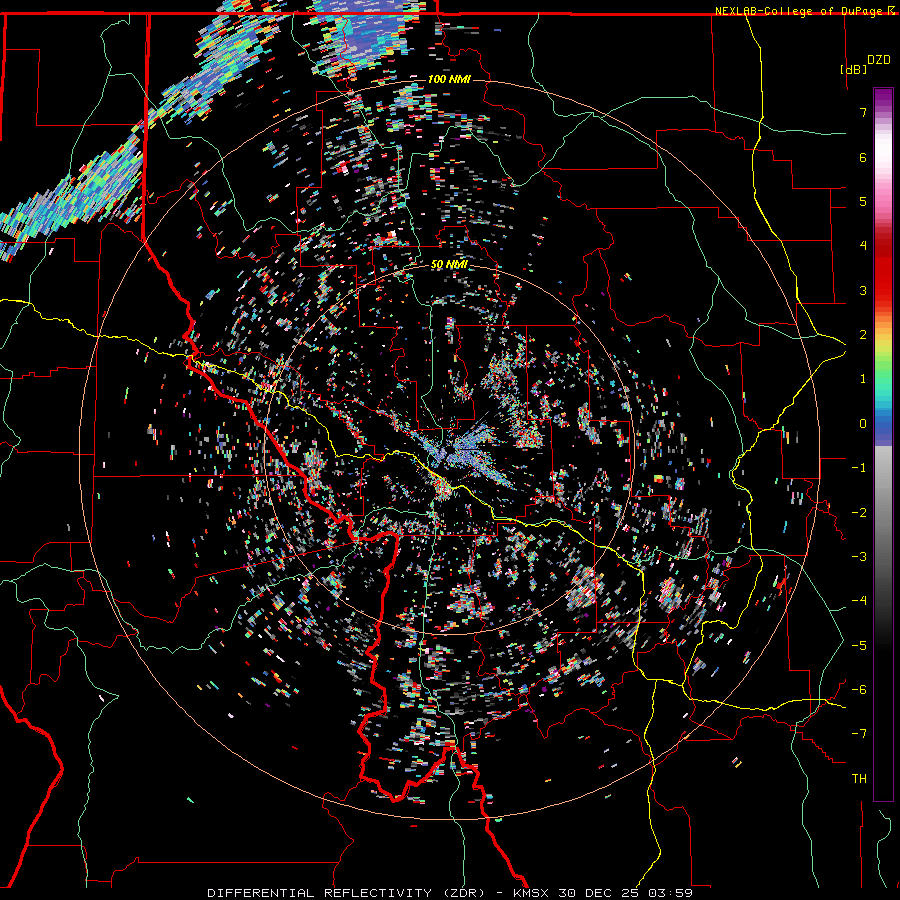The width and height of the screenshot is (900, 900).
Task: Select the "-7" value on color scale
Action: coord(859,734)
